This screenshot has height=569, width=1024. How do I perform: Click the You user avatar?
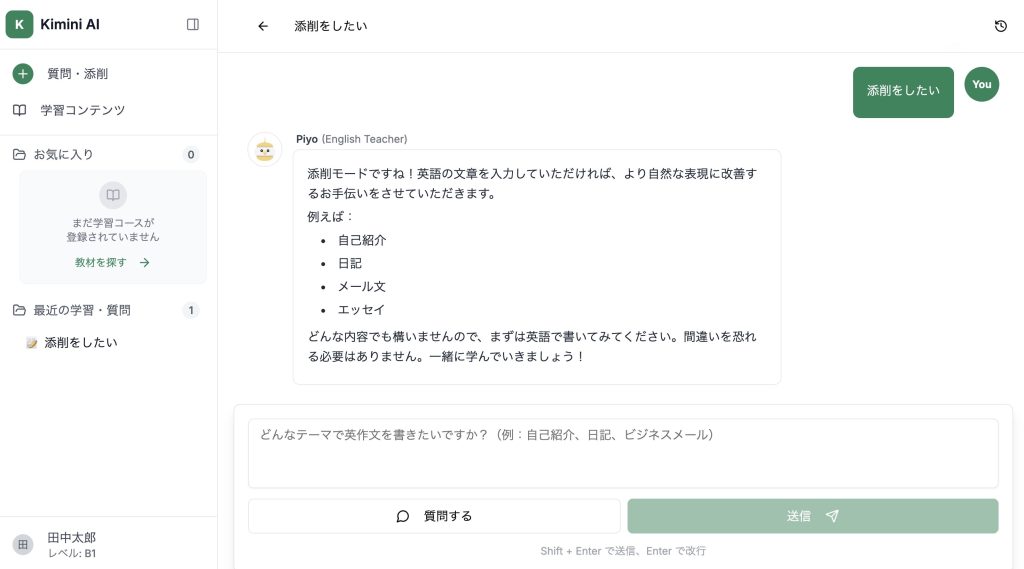[981, 85]
